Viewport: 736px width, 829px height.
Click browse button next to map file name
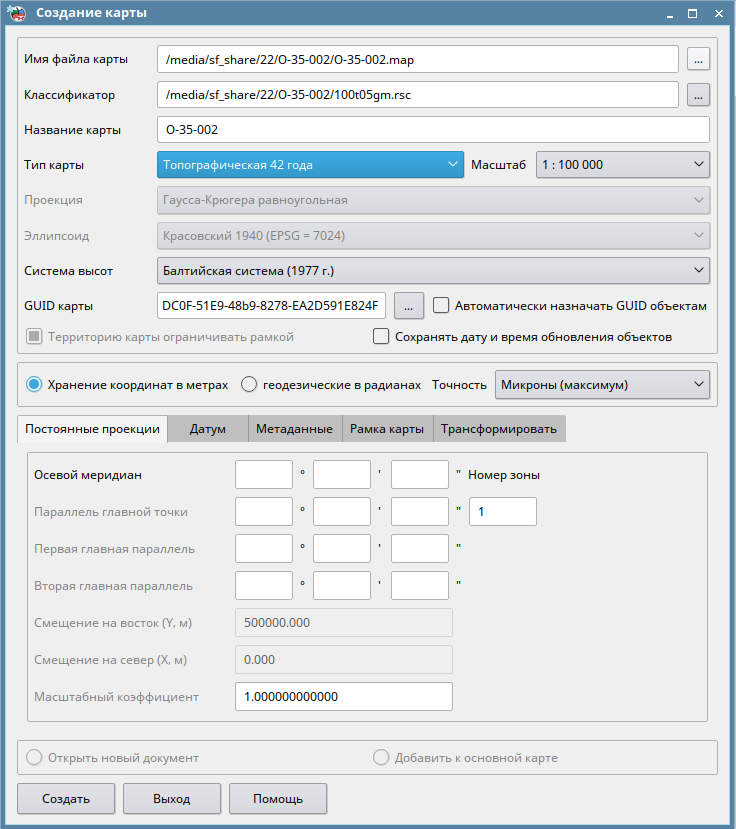(698, 59)
